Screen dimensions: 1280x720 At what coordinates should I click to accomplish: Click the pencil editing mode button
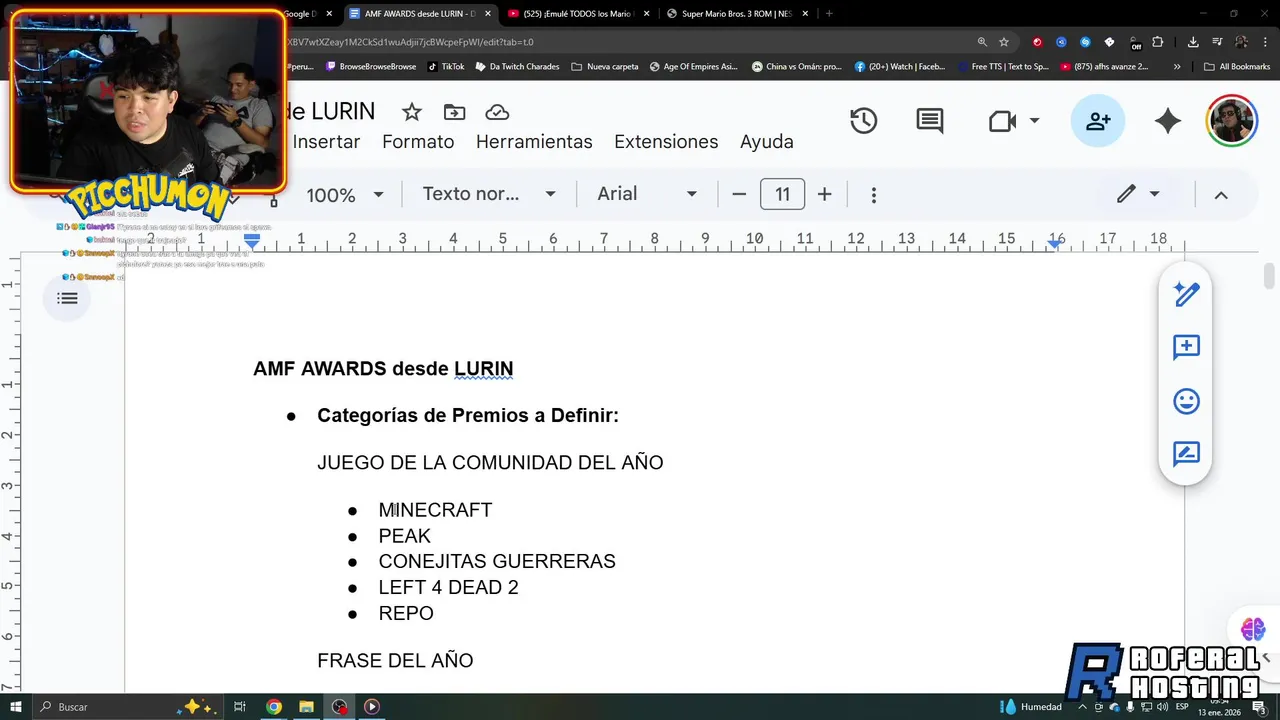tap(1126, 194)
